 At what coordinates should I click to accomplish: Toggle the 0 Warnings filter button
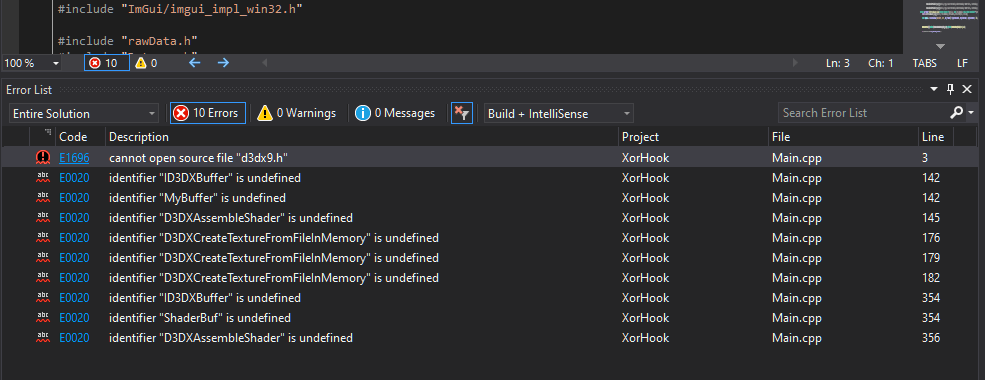[297, 113]
